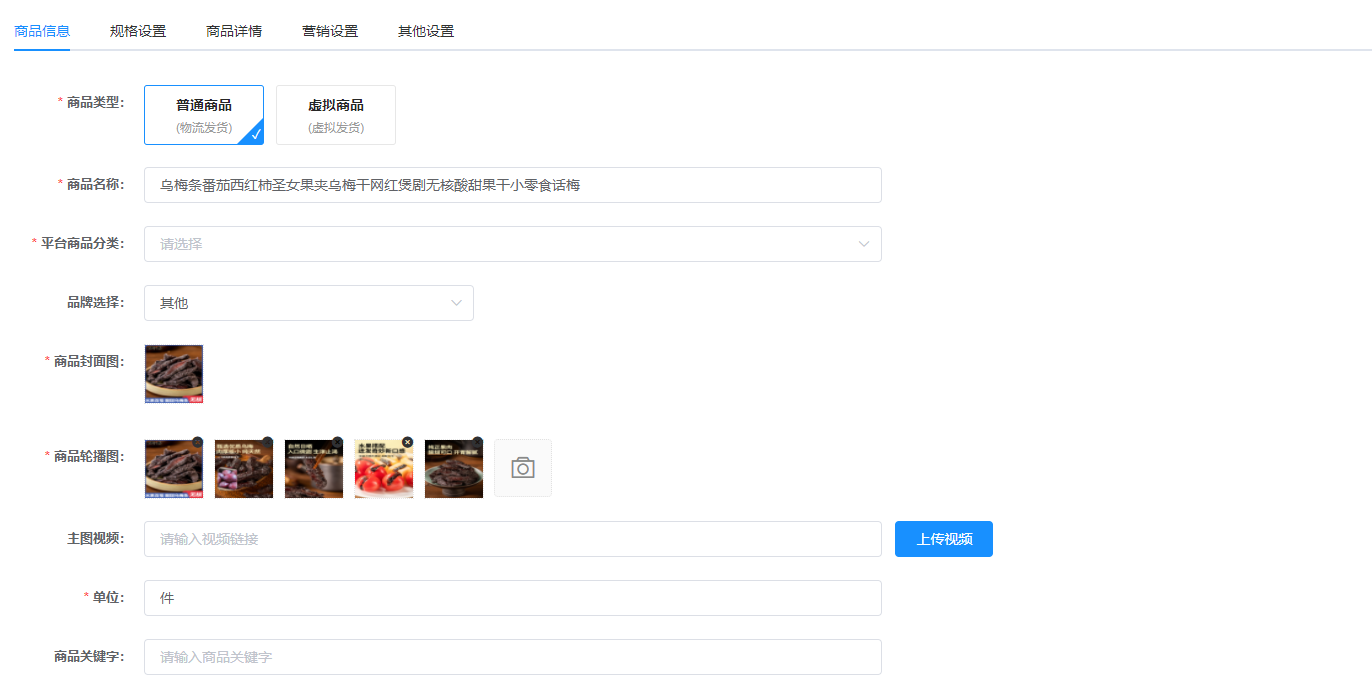Image resolution: width=1372 pixels, height=678 pixels.
Task: Click the 商品封面图 label text
Action: click(x=89, y=361)
